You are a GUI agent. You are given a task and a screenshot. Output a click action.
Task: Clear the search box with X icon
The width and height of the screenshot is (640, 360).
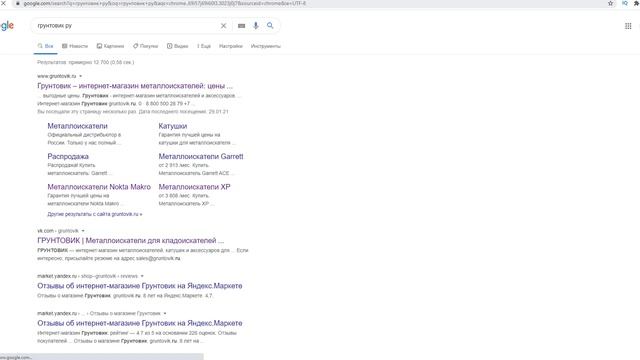pyautogui.click(x=223, y=26)
